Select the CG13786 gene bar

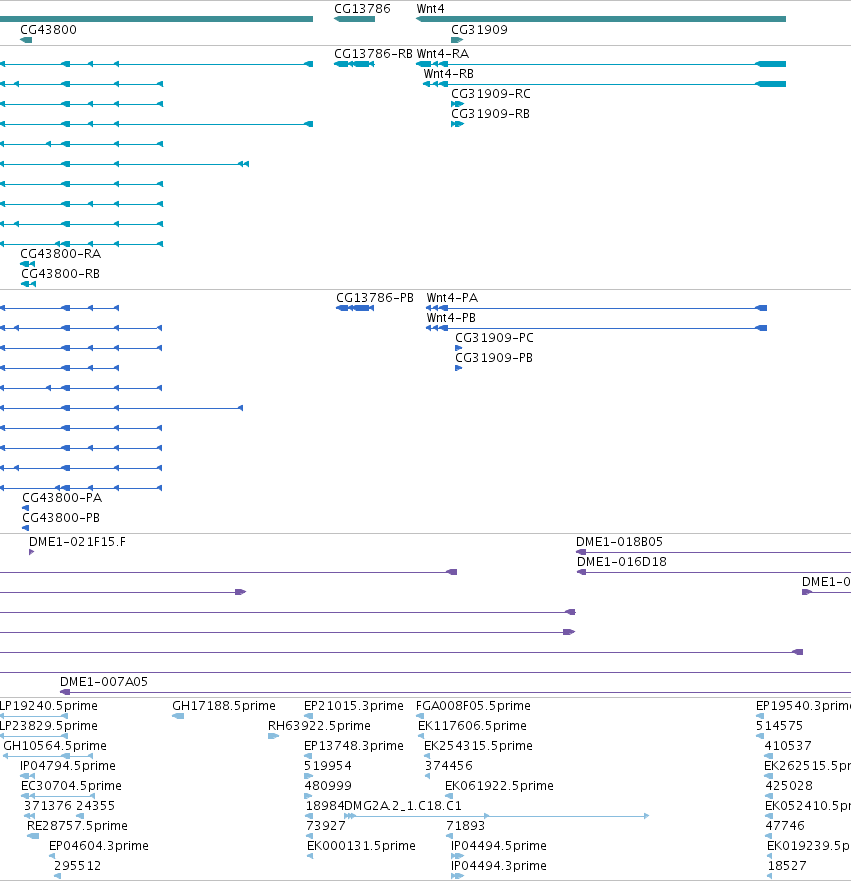(x=354, y=19)
